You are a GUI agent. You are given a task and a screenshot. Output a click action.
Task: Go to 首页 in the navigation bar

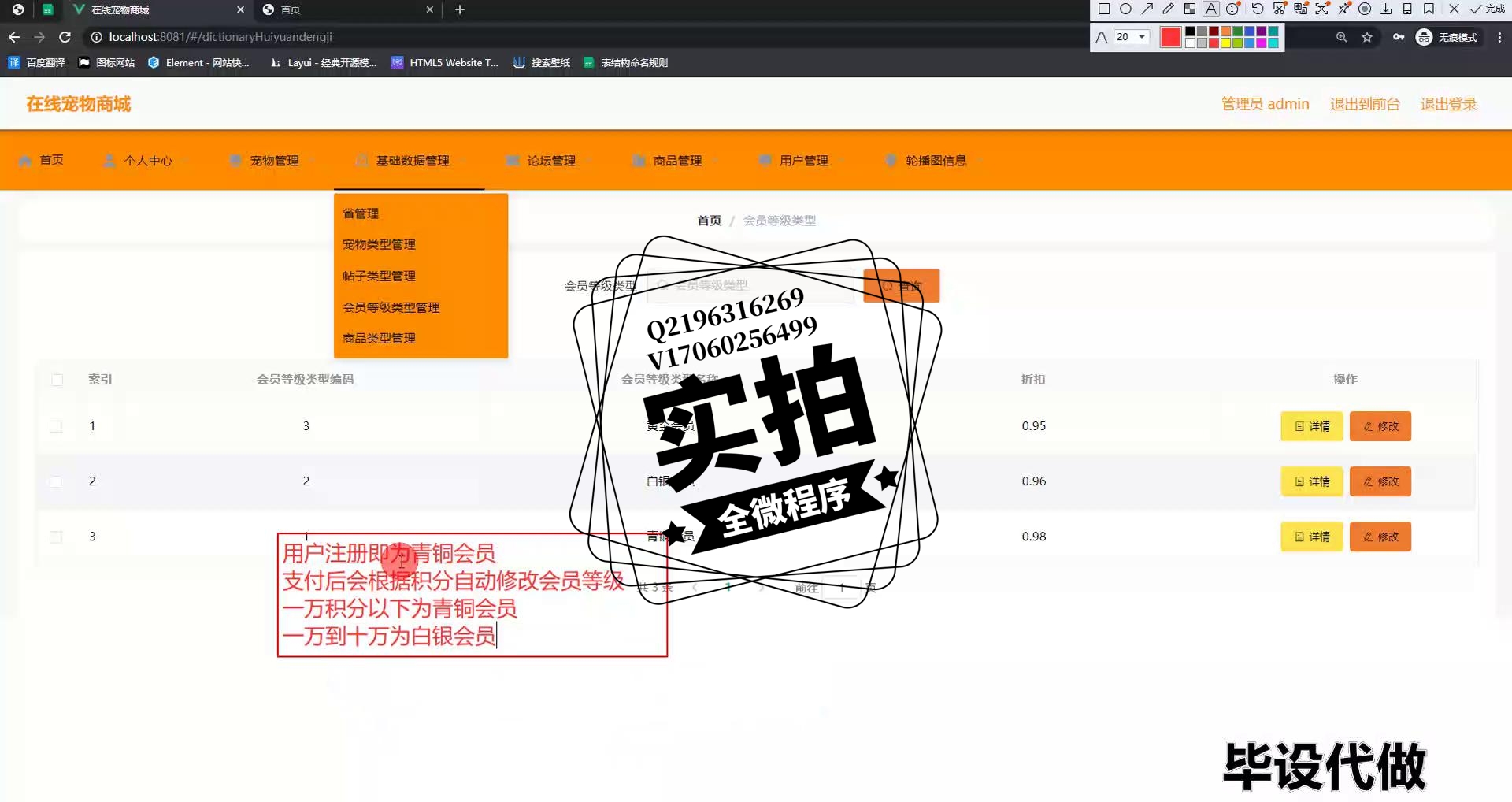click(x=41, y=161)
